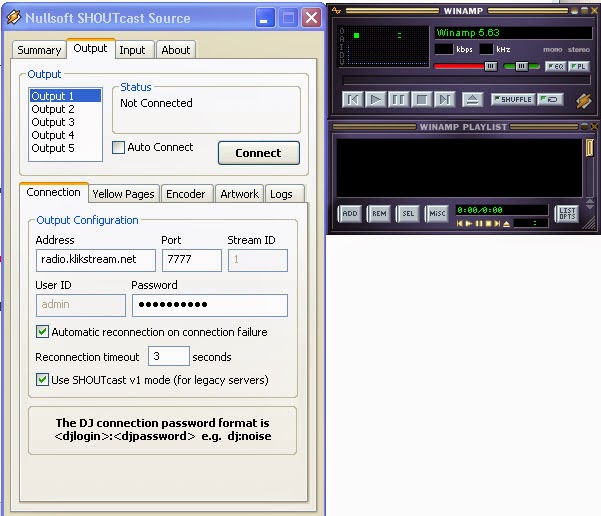This screenshot has width=601, height=516.
Task: Click Winamp play button
Action: (375, 100)
